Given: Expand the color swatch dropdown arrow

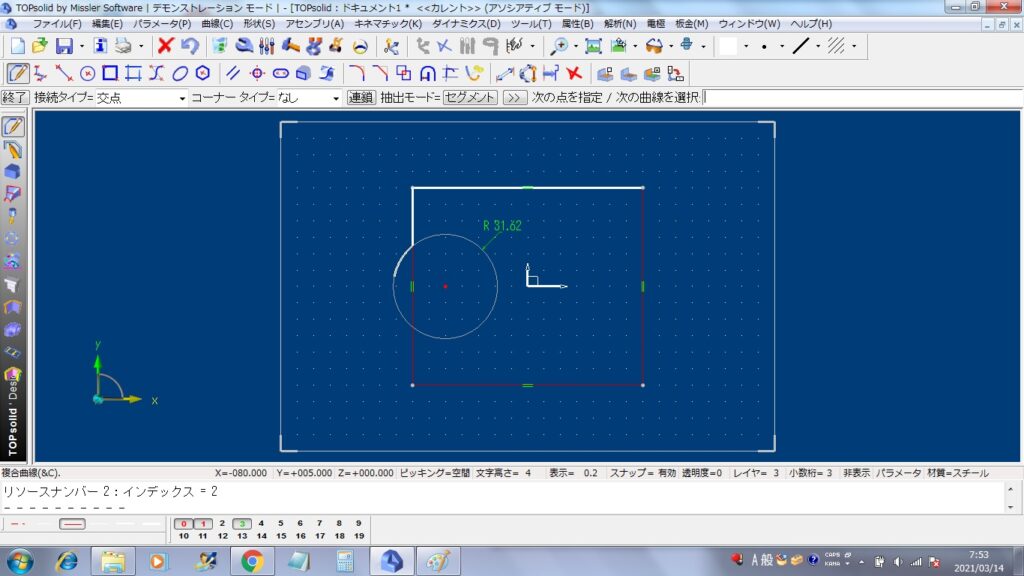Looking at the screenshot, I should [746, 46].
